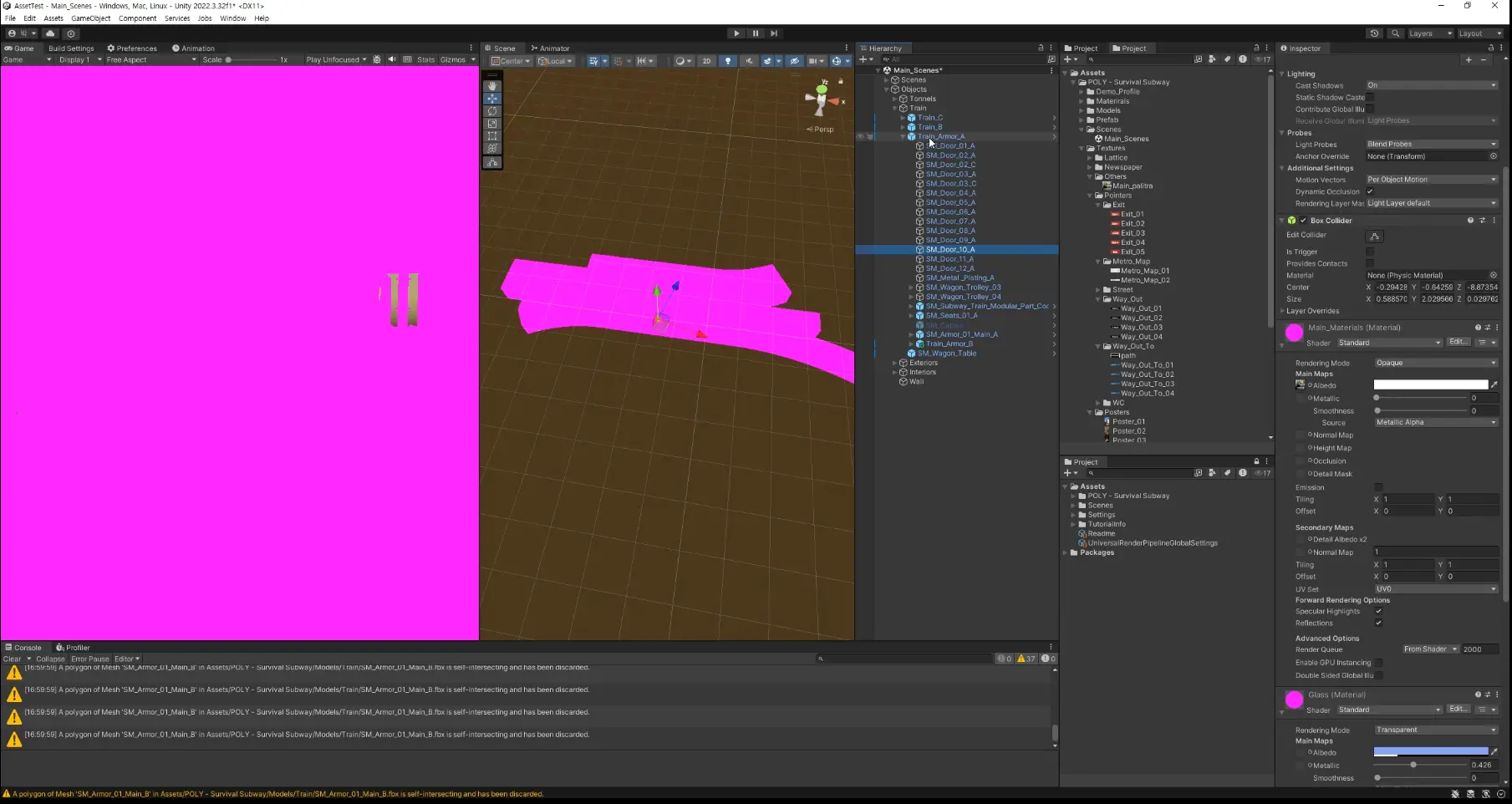Select SM_Door_05_A in Hierarchy
1512x804 pixels.
(x=950, y=202)
